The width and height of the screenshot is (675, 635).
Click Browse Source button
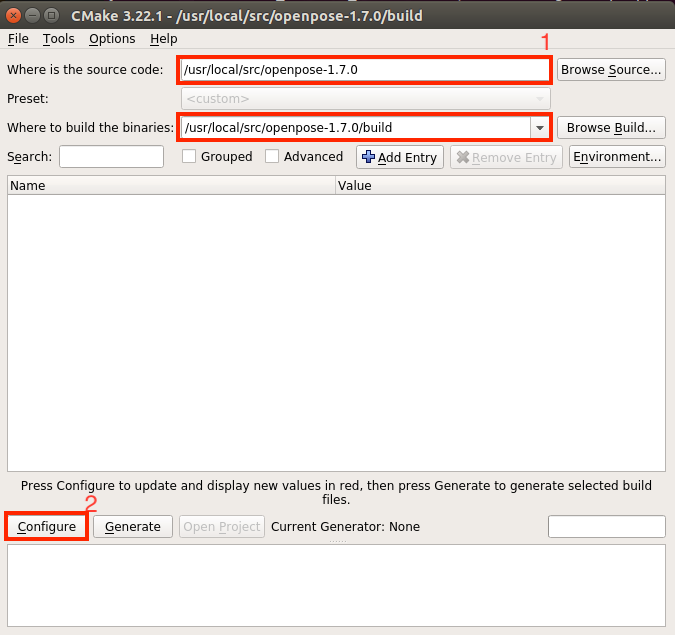(x=611, y=70)
